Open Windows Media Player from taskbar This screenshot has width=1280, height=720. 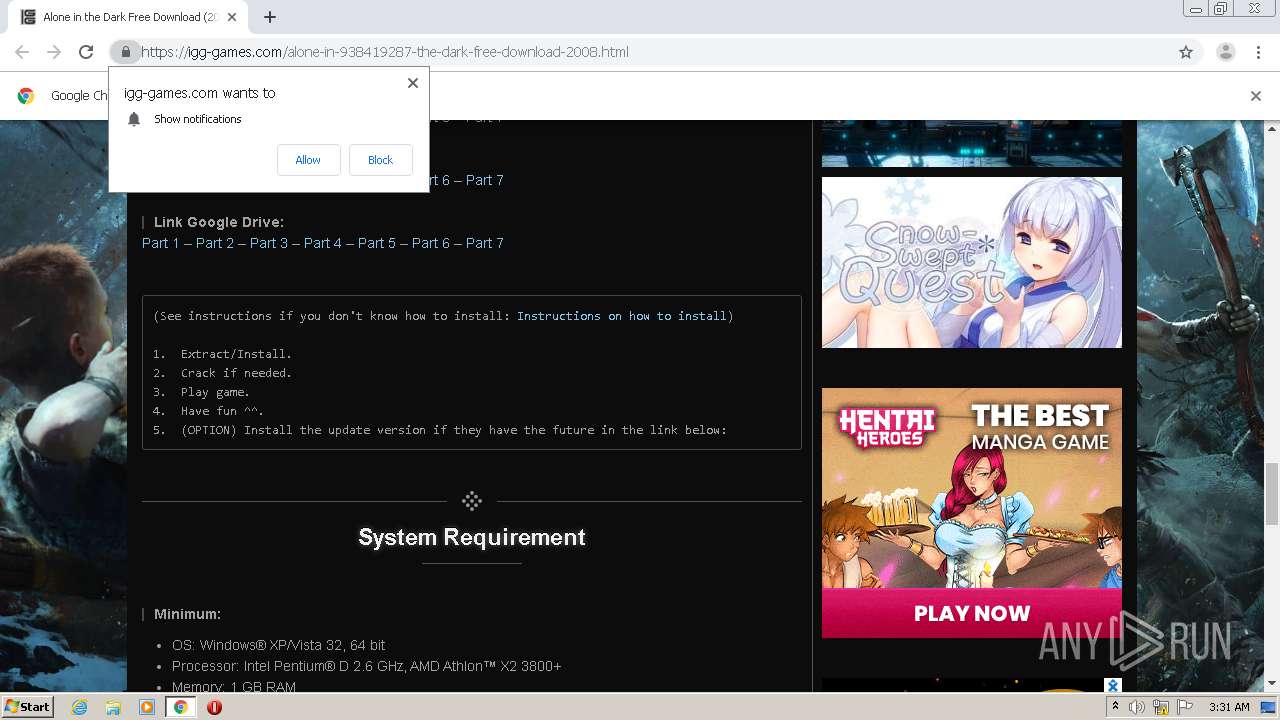point(147,707)
